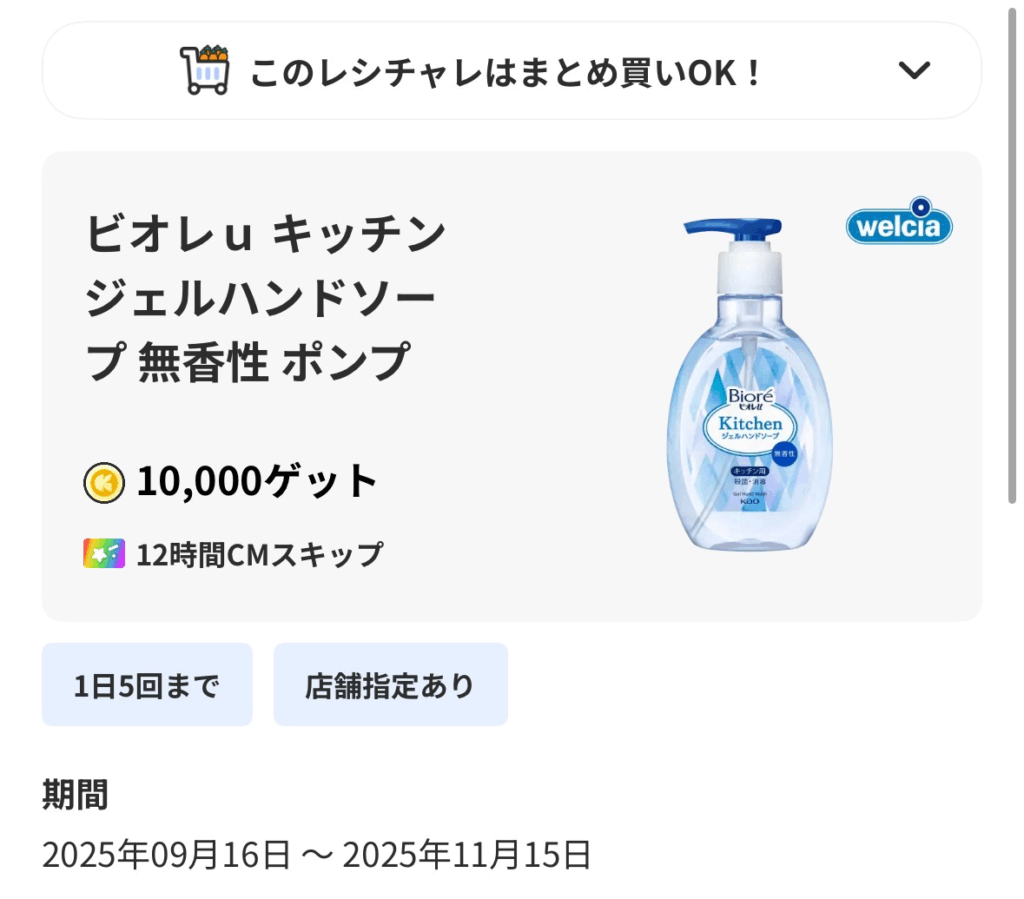Click the gold coin icon
The image size is (1024, 899).
coord(104,482)
